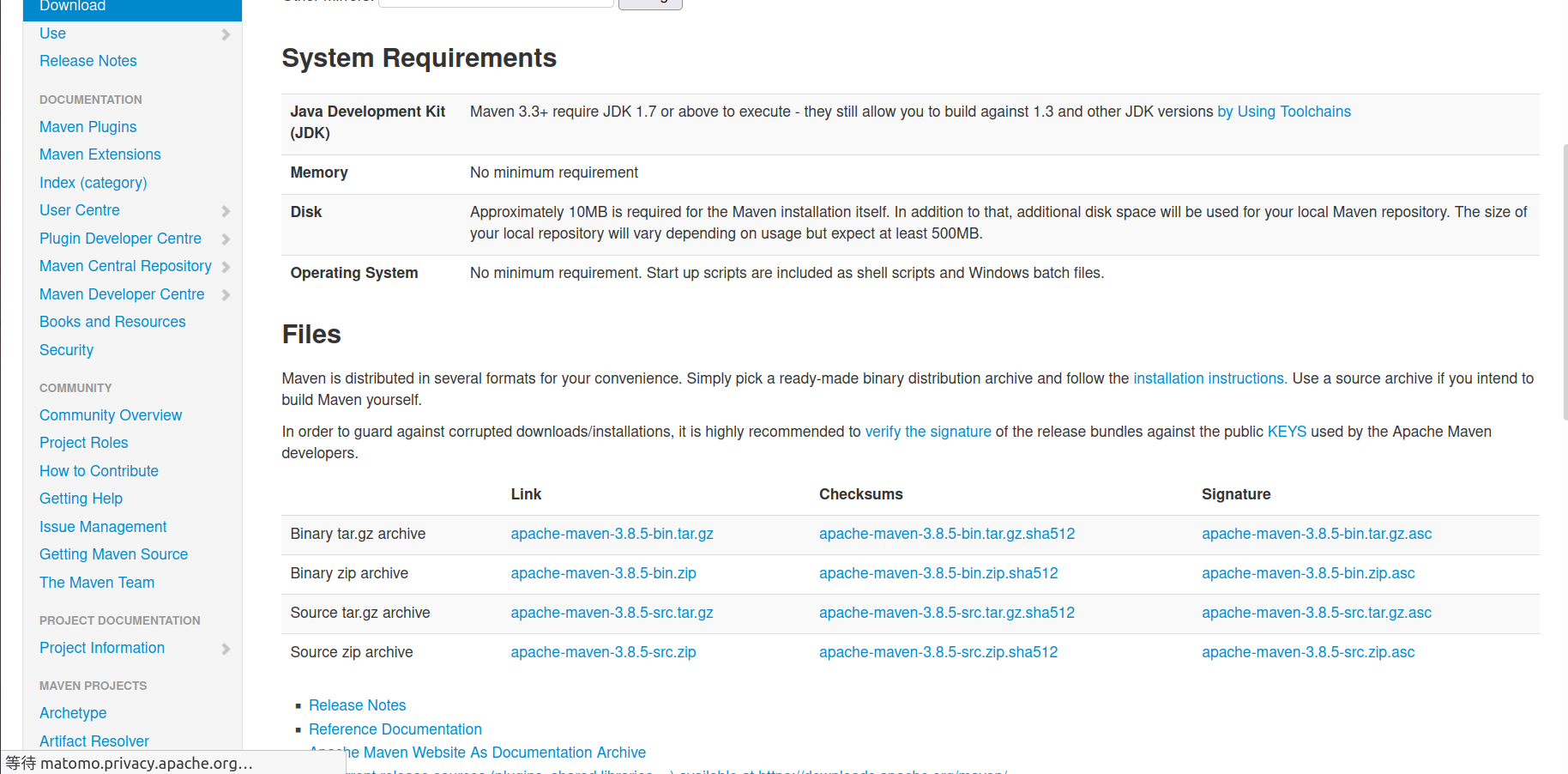This screenshot has width=1568, height=774.
Task: Select the 'Binary tar.gz archive' row label
Action: (358, 534)
